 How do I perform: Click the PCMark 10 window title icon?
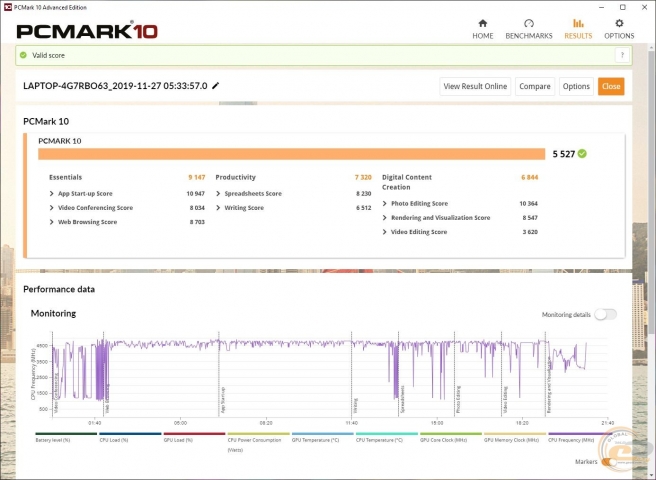click(8, 7)
